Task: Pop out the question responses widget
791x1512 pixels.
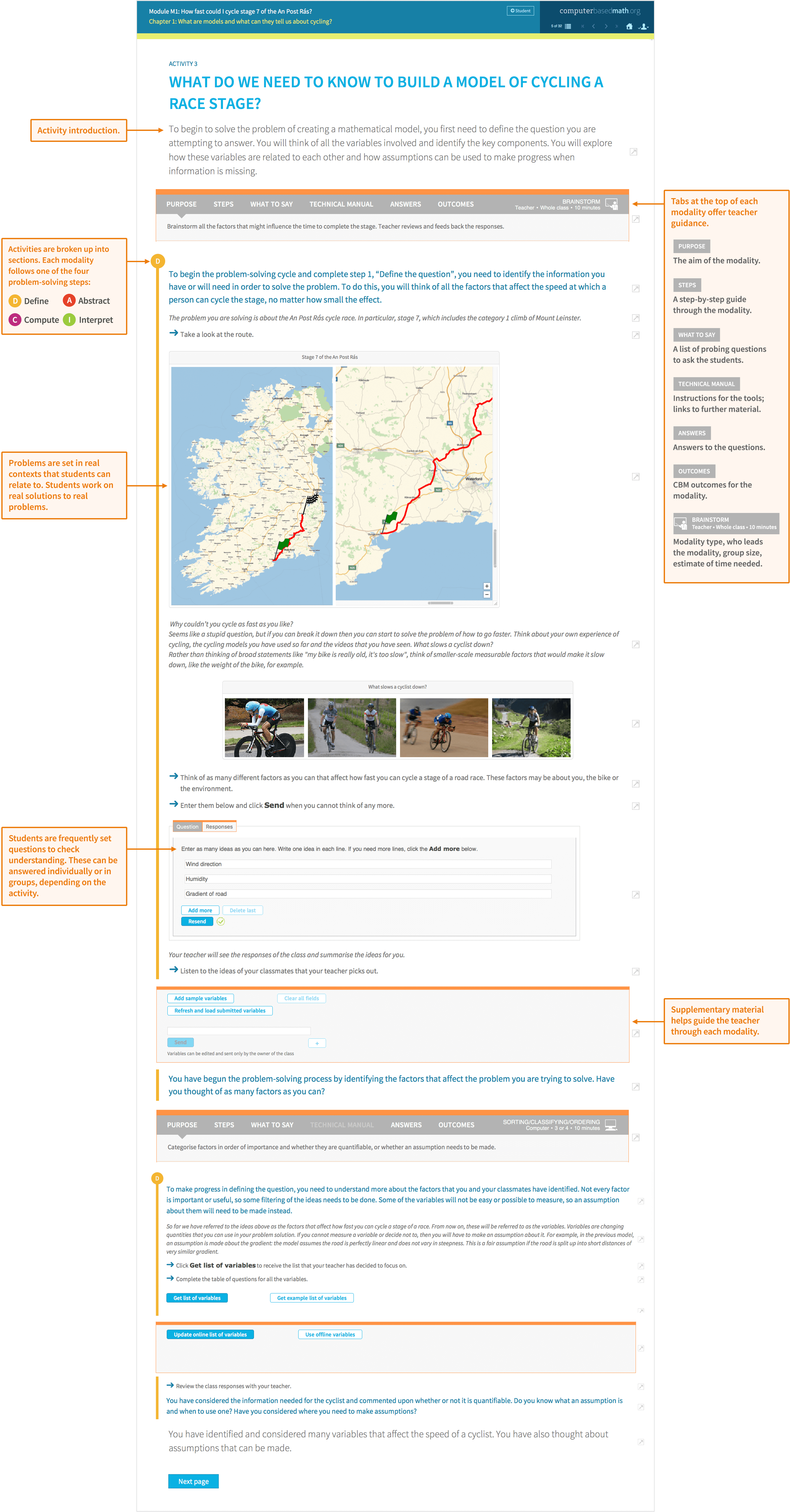Action: tap(636, 895)
